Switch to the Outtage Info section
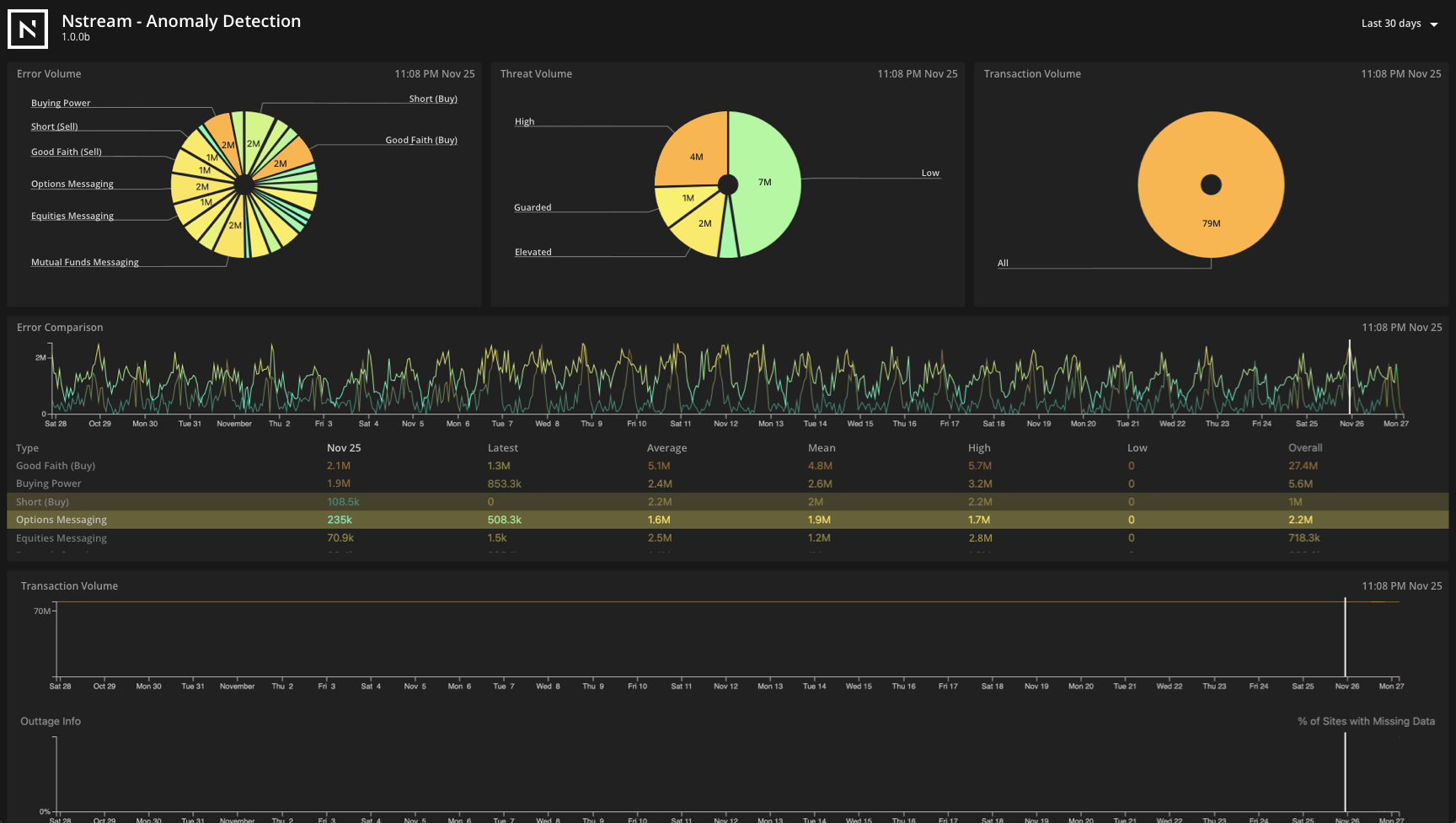The image size is (1456, 823). 50,721
